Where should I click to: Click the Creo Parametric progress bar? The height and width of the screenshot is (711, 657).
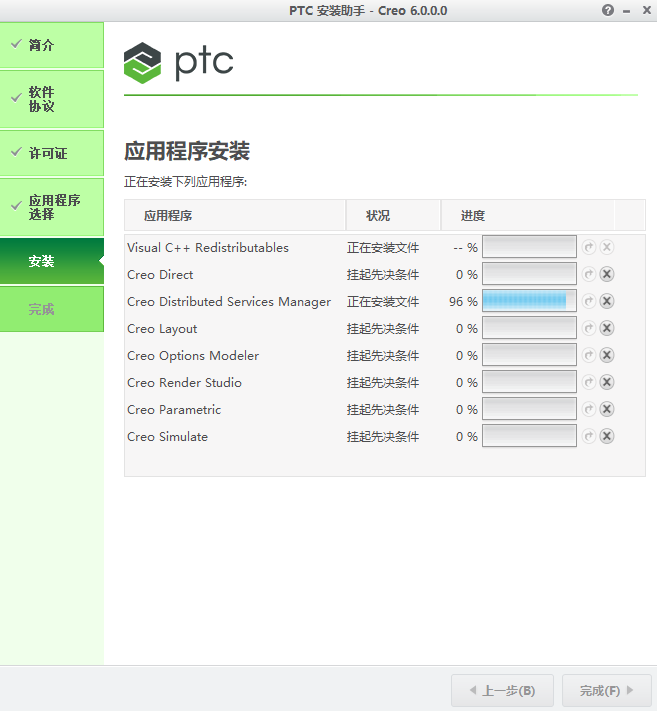click(x=529, y=409)
